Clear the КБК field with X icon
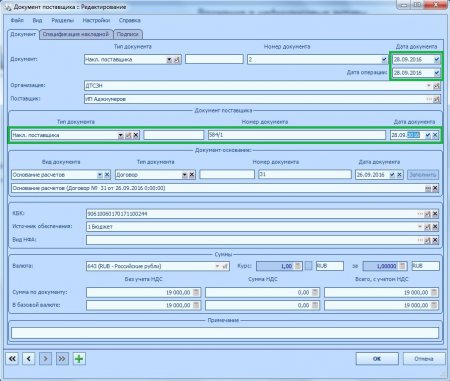 (435, 214)
